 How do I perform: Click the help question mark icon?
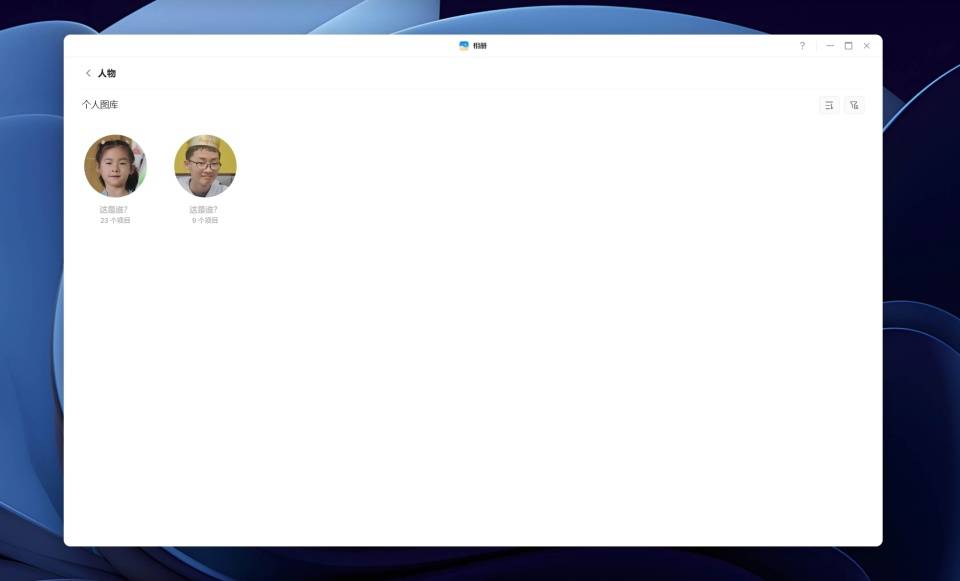click(x=802, y=46)
